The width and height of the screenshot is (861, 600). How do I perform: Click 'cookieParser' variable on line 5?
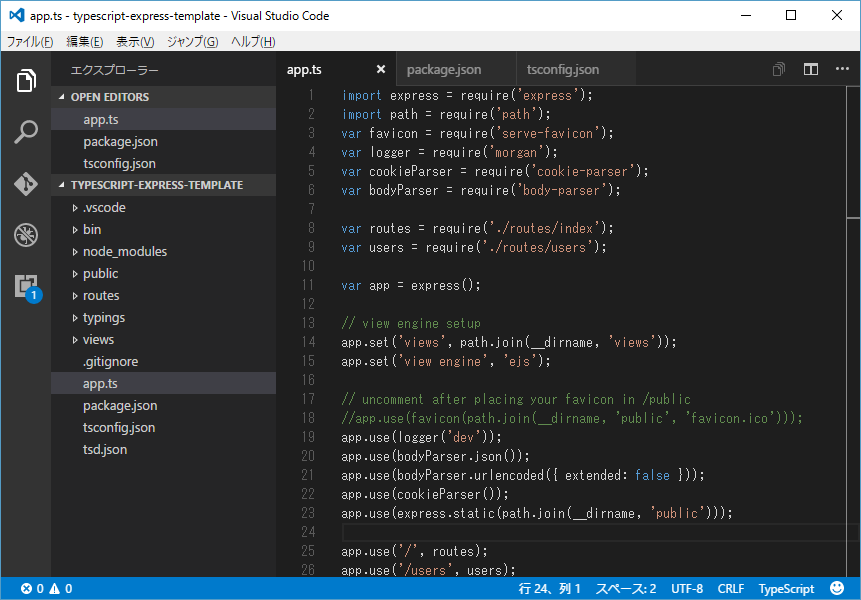tap(411, 171)
